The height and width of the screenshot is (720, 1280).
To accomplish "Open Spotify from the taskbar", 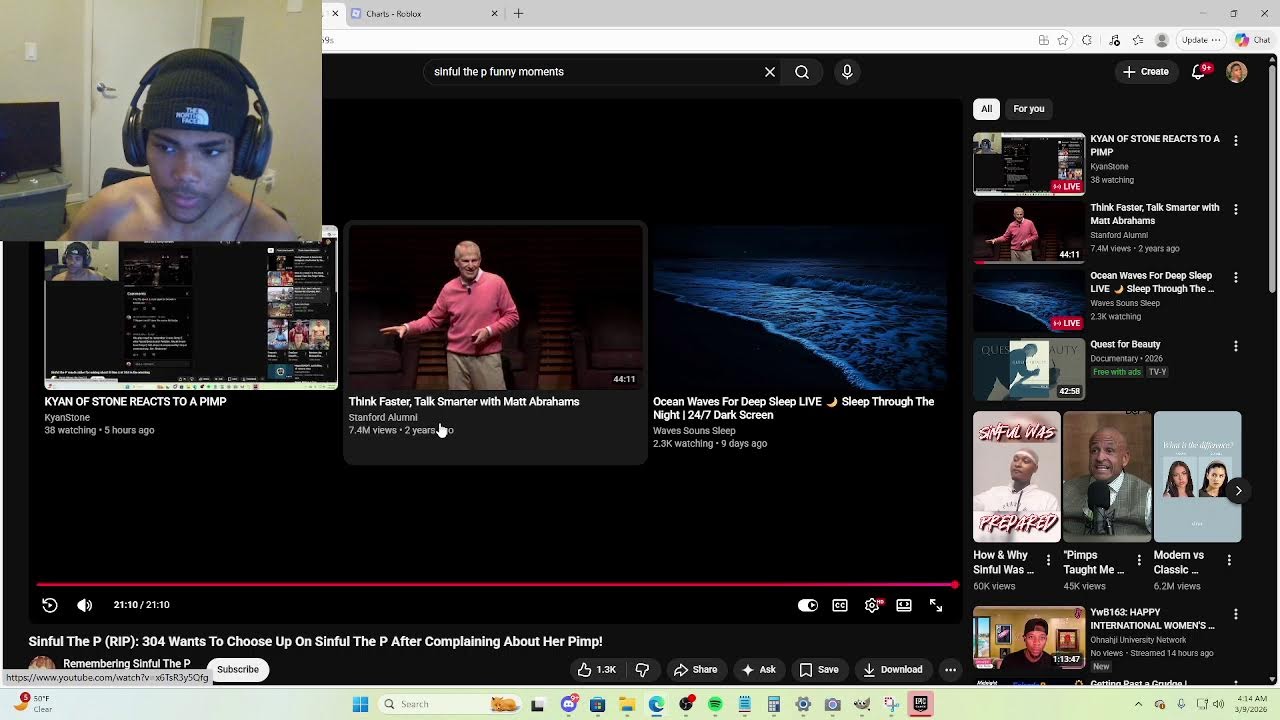I will 715,704.
